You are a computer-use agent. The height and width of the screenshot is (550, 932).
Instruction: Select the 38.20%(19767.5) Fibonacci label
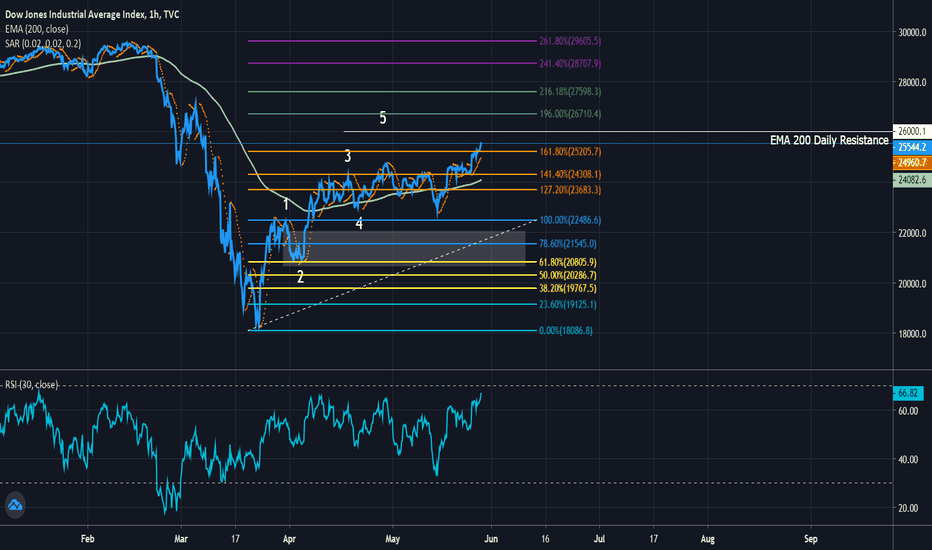click(568, 288)
